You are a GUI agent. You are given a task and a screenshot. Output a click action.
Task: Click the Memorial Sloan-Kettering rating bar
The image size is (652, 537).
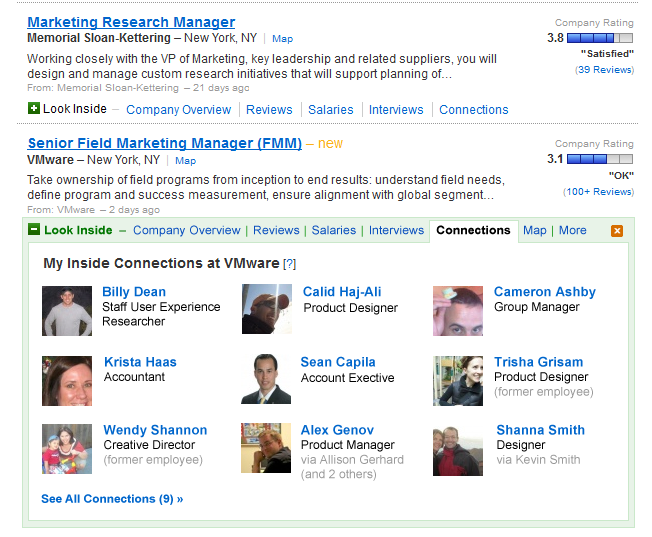(x=600, y=38)
